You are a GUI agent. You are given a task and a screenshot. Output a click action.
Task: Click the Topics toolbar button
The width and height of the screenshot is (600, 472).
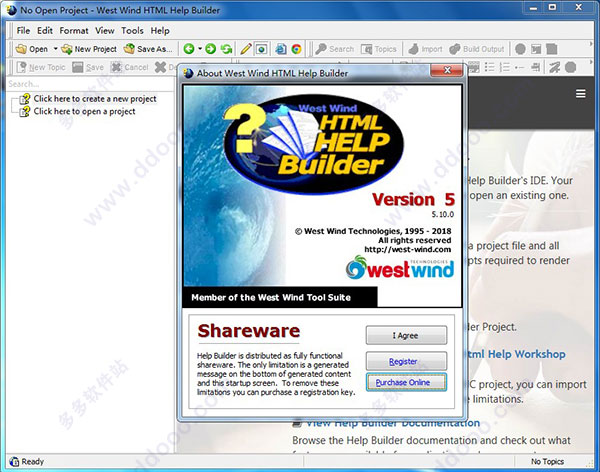coord(379,49)
